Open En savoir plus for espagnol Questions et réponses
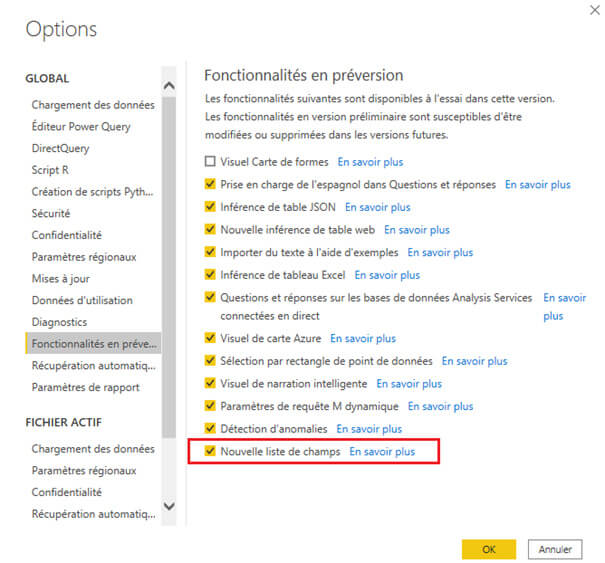This screenshot has height=563, width=605. (538, 185)
